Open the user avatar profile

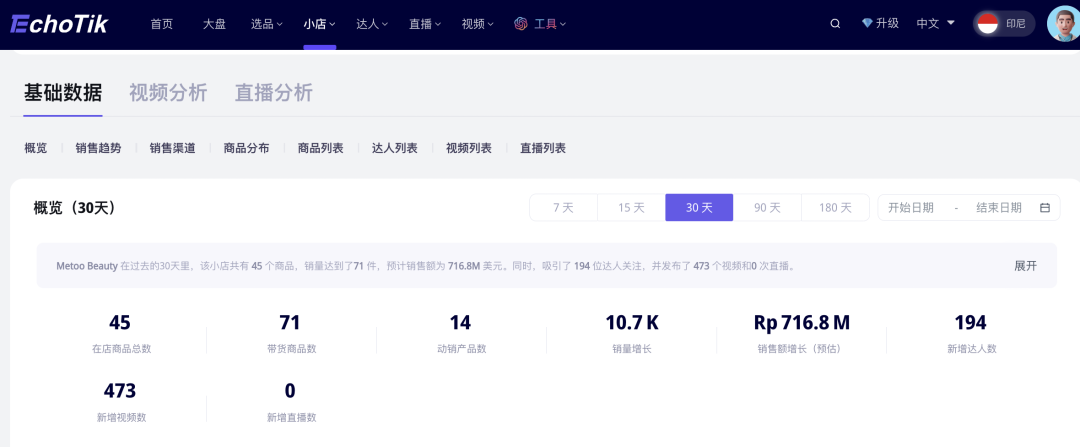1062,24
